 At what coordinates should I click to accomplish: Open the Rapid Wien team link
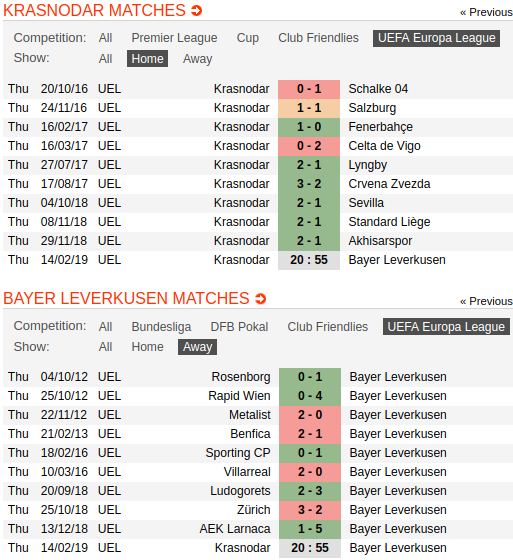point(239,396)
